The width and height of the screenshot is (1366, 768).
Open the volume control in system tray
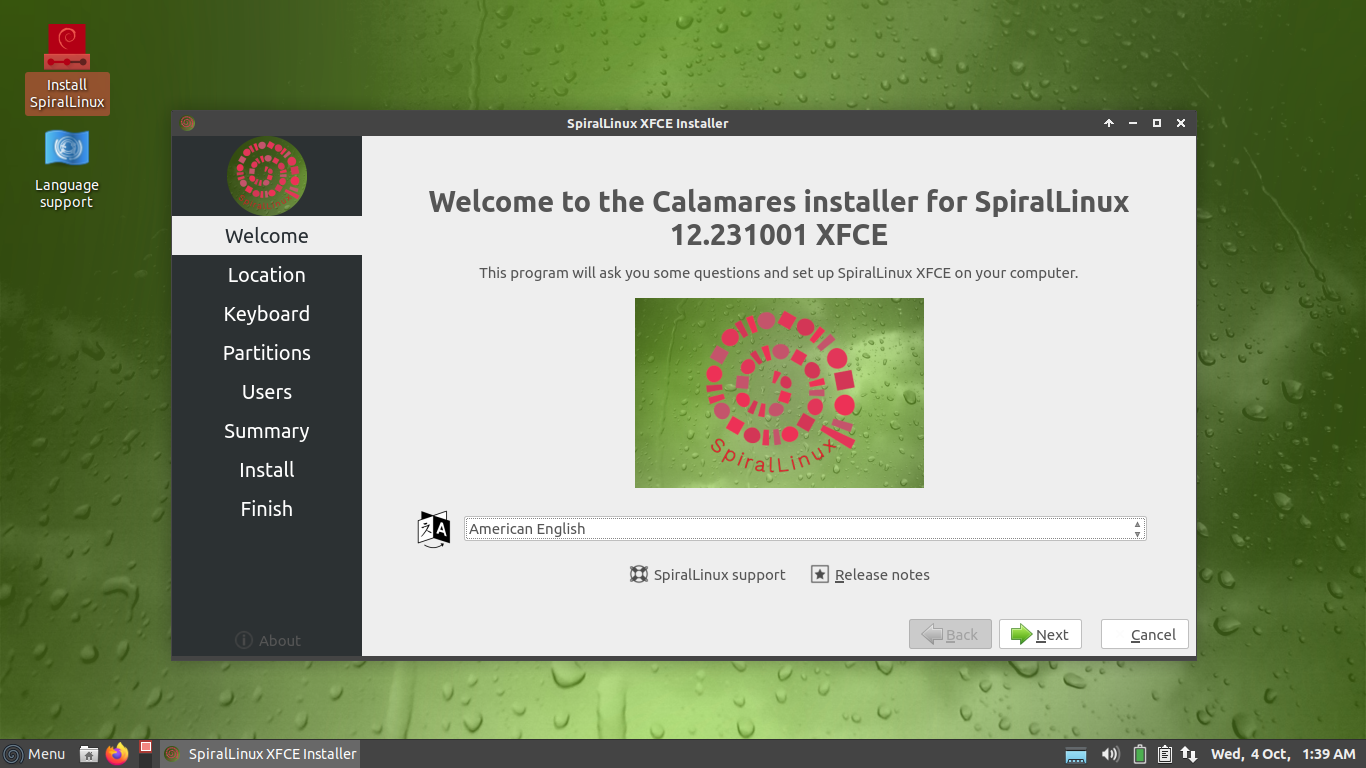1110,754
